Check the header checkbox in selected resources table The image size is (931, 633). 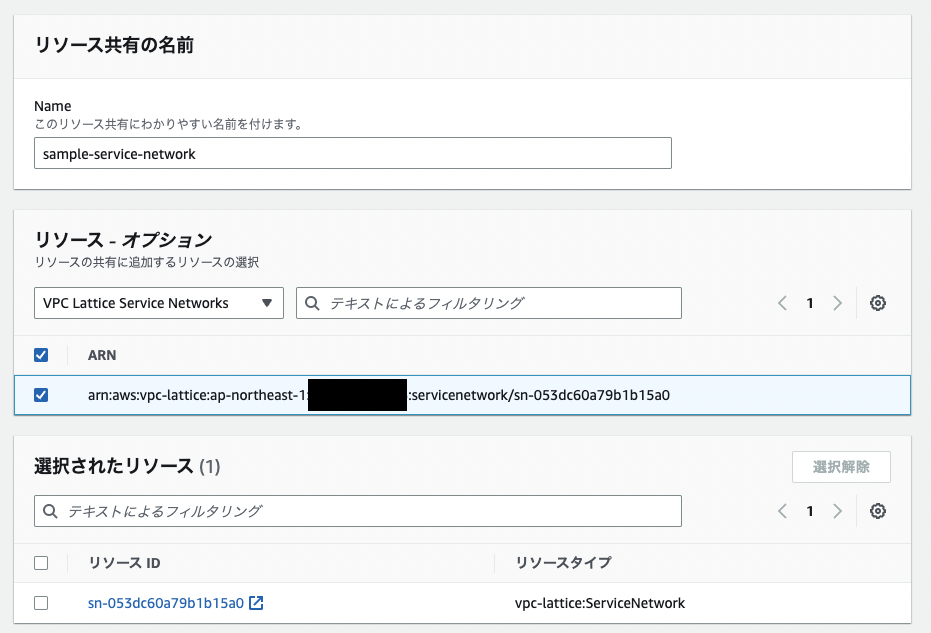(x=41, y=563)
